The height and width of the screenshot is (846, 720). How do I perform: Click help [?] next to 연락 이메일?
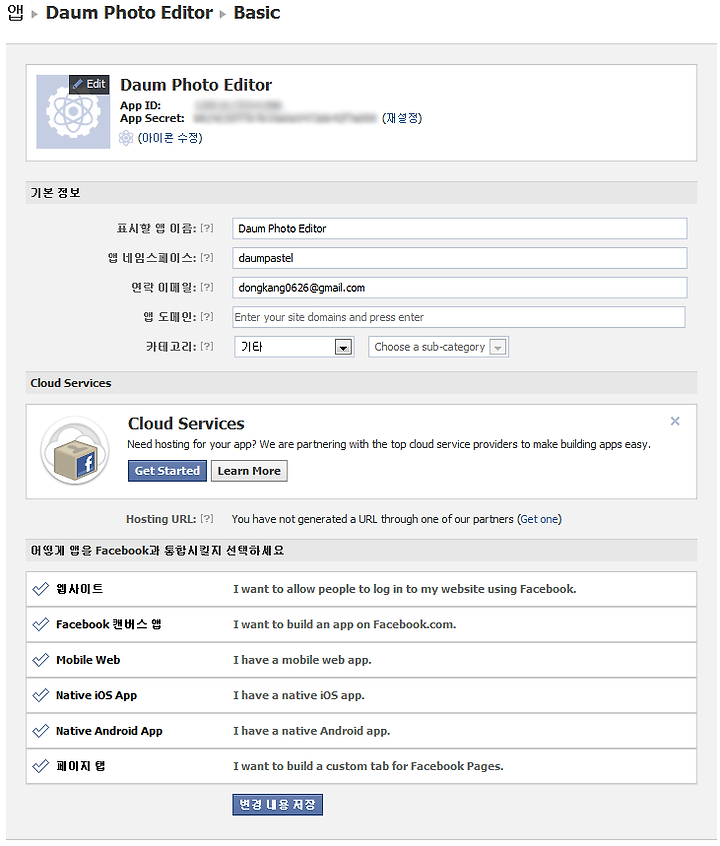click(207, 288)
